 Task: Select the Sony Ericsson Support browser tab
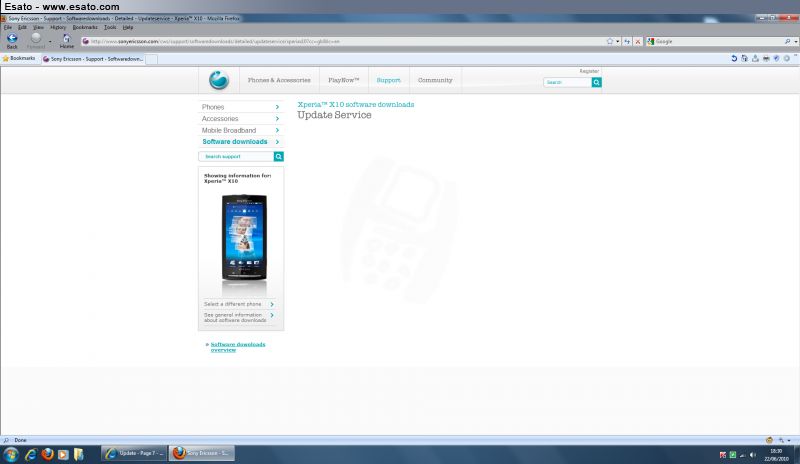click(93, 59)
